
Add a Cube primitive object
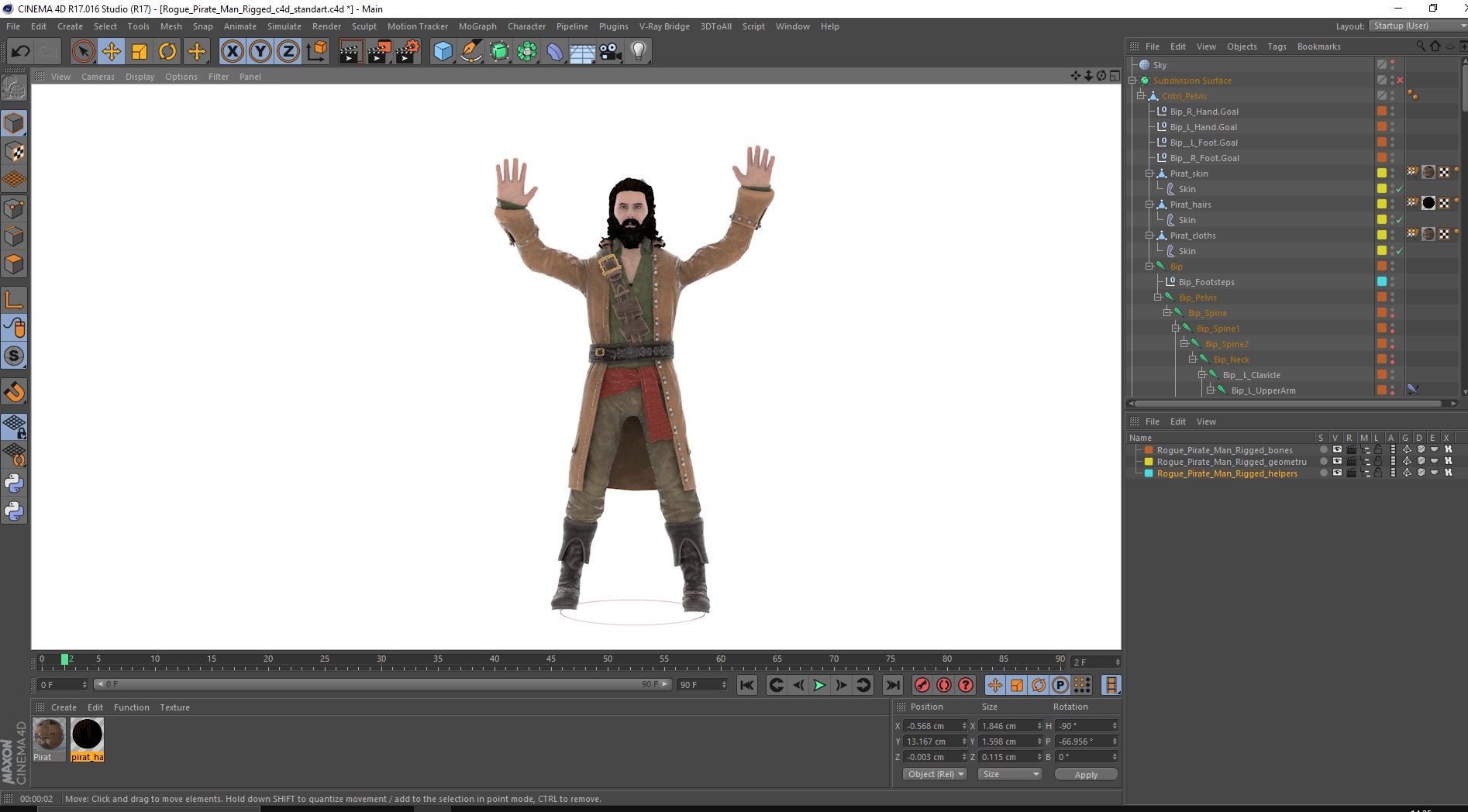click(x=443, y=52)
